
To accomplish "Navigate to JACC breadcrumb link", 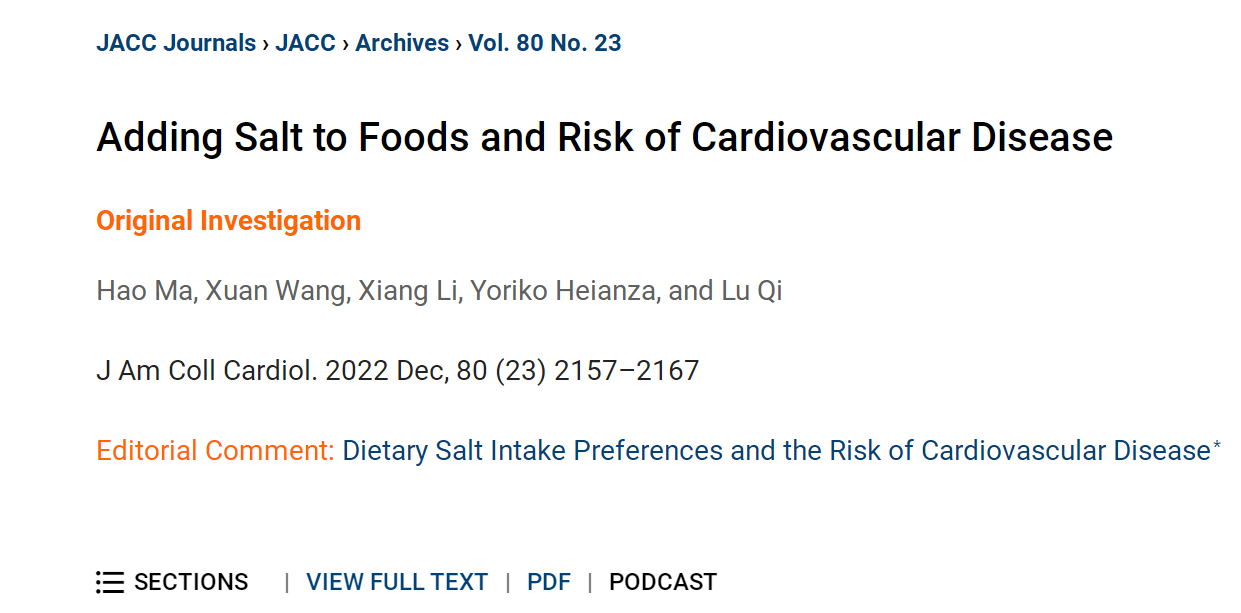I will click(305, 43).
